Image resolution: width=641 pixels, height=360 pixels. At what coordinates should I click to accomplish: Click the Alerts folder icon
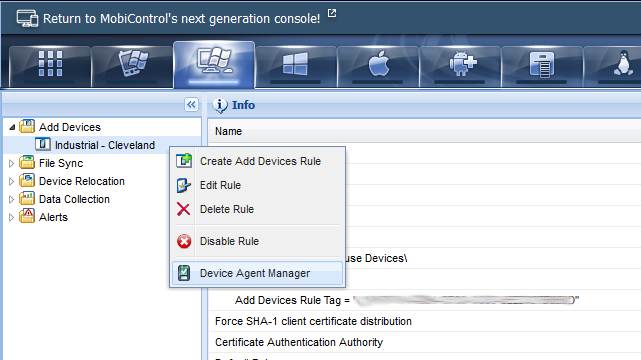(x=27, y=216)
